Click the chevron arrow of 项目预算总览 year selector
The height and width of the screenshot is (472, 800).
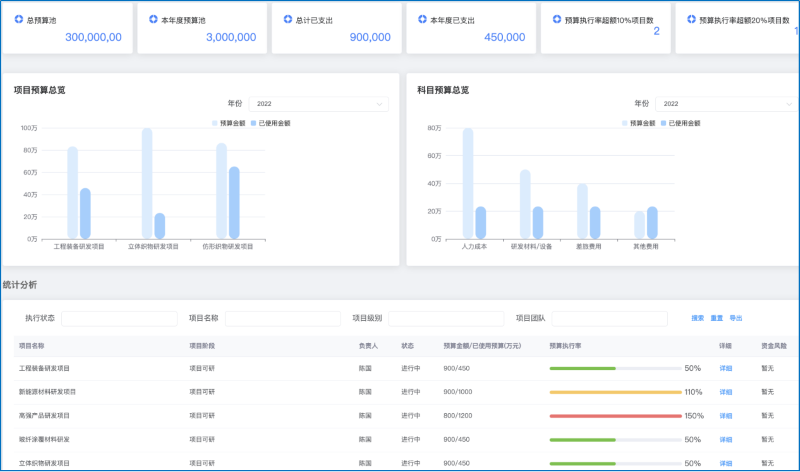[x=380, y=104]
